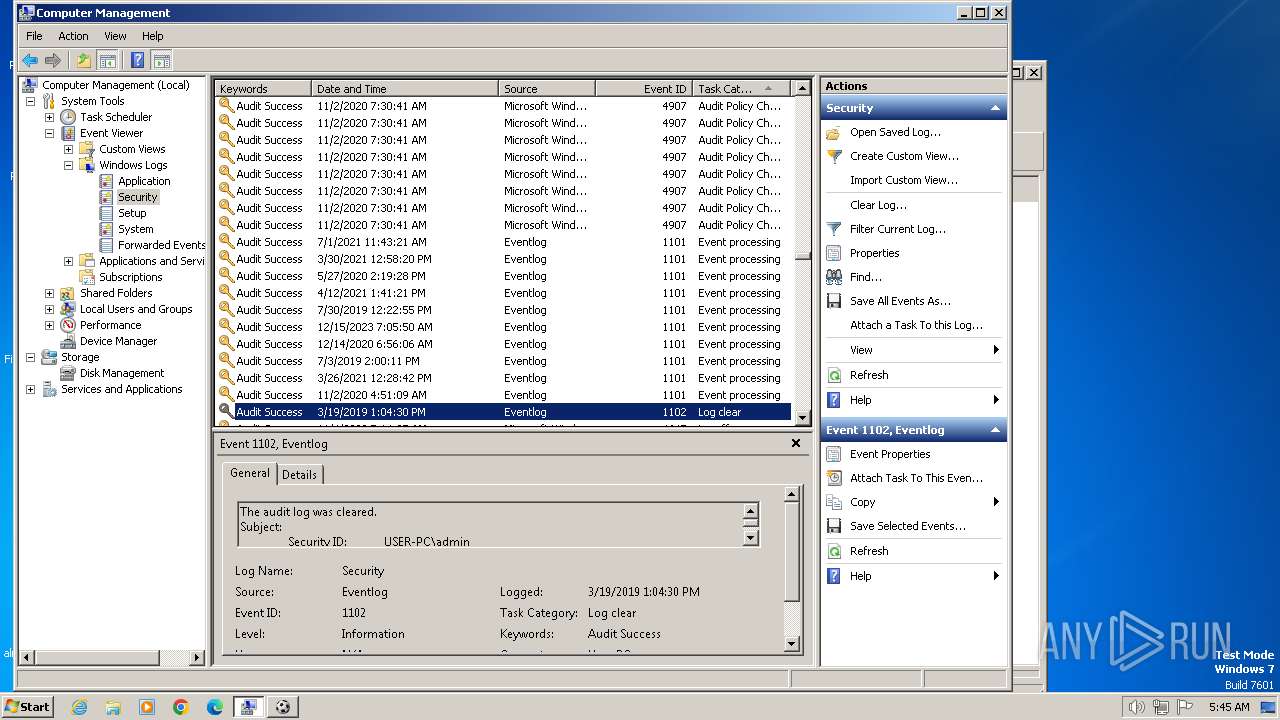Click Save Selected Events action
The height and width of the screenshot is (720, 1280).
908,526
